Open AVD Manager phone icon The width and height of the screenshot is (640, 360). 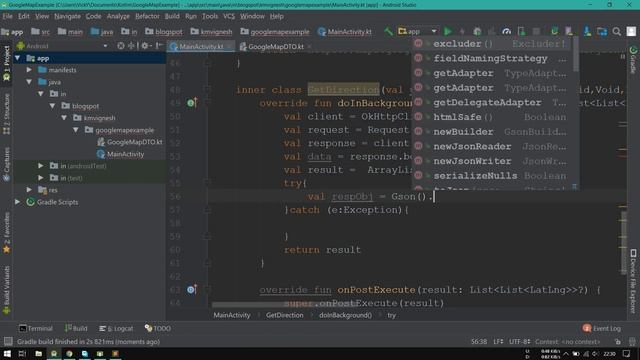[569, 31]
